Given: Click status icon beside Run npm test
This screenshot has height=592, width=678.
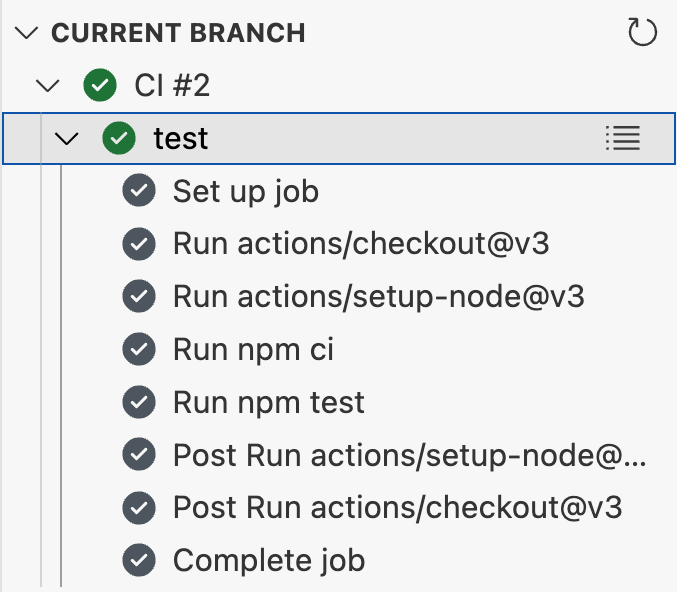Looking at the screenshot, I should [138, 403].
